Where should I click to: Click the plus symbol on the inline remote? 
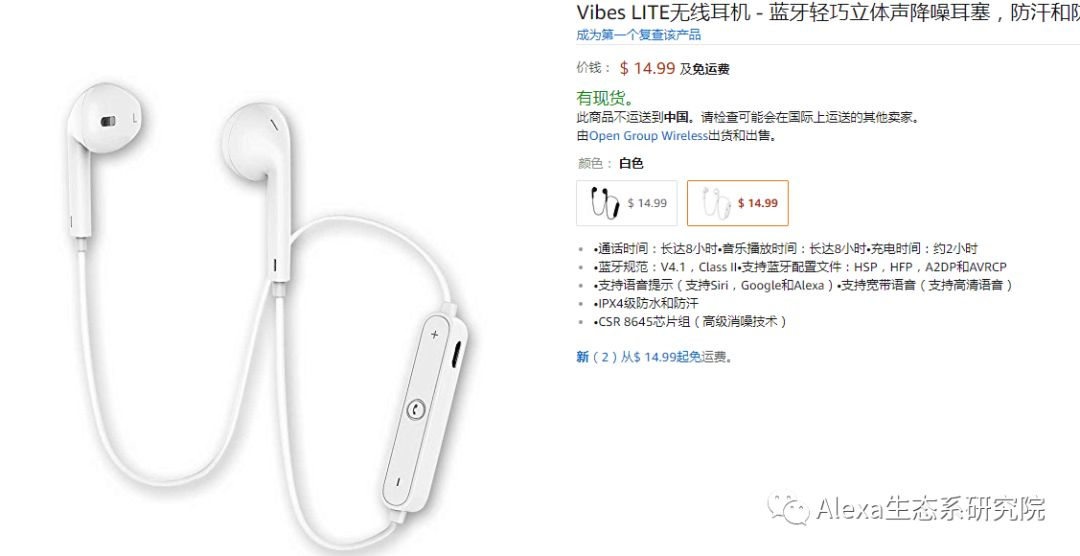coord(435,335)
